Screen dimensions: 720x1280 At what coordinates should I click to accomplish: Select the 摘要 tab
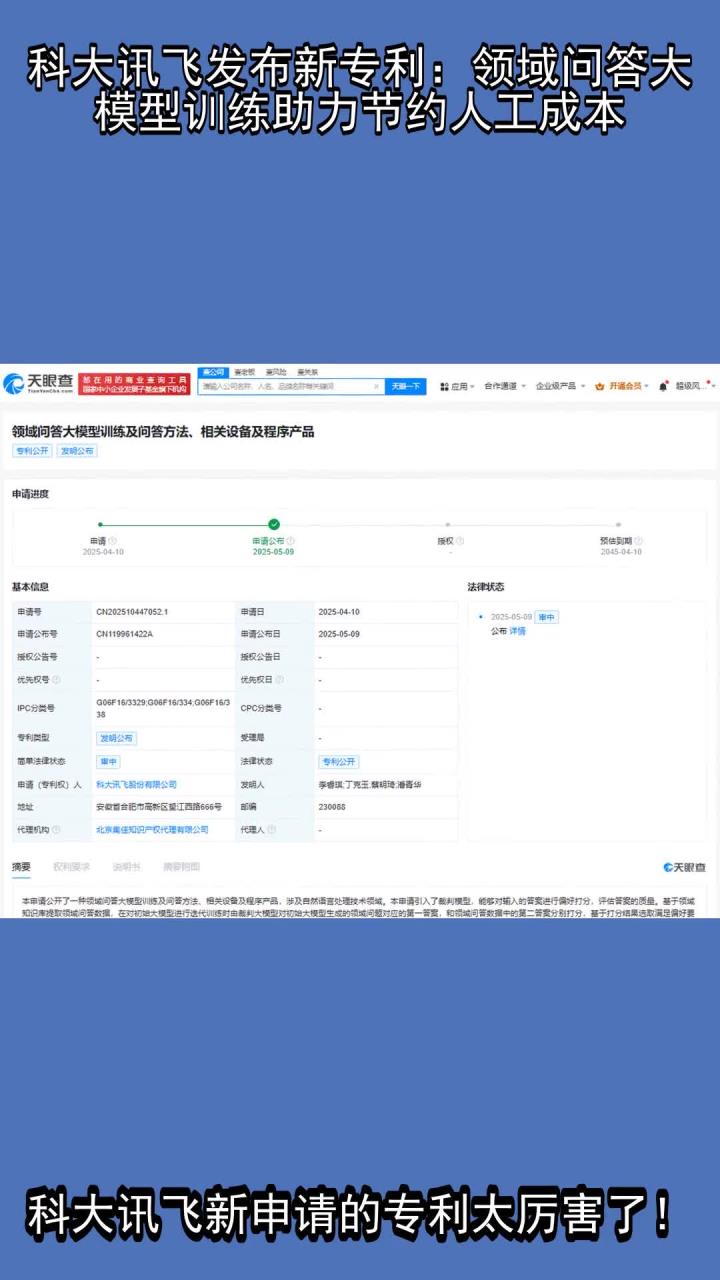click(x=21, y=867)
